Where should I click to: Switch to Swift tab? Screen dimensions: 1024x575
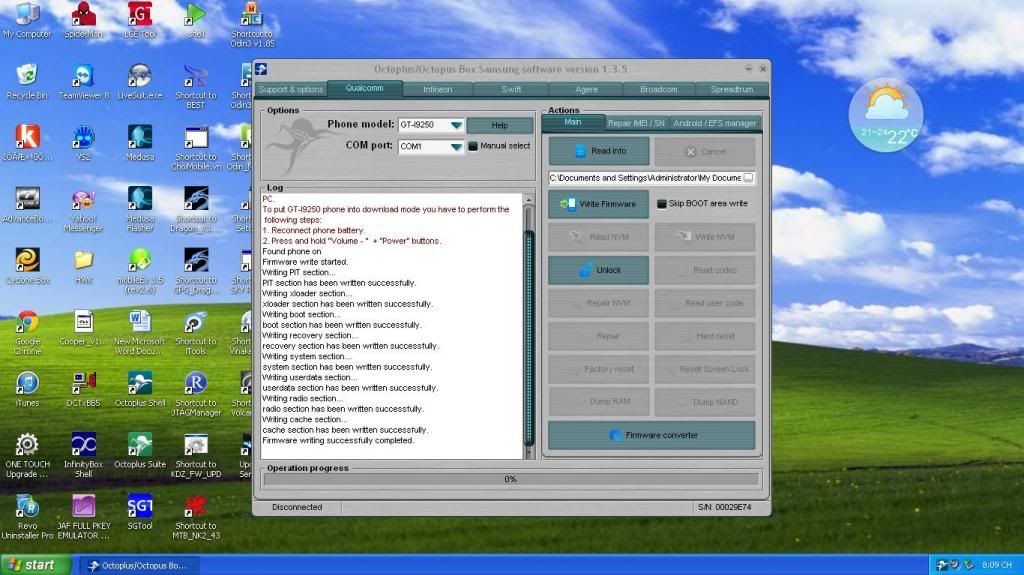[511, 90]
